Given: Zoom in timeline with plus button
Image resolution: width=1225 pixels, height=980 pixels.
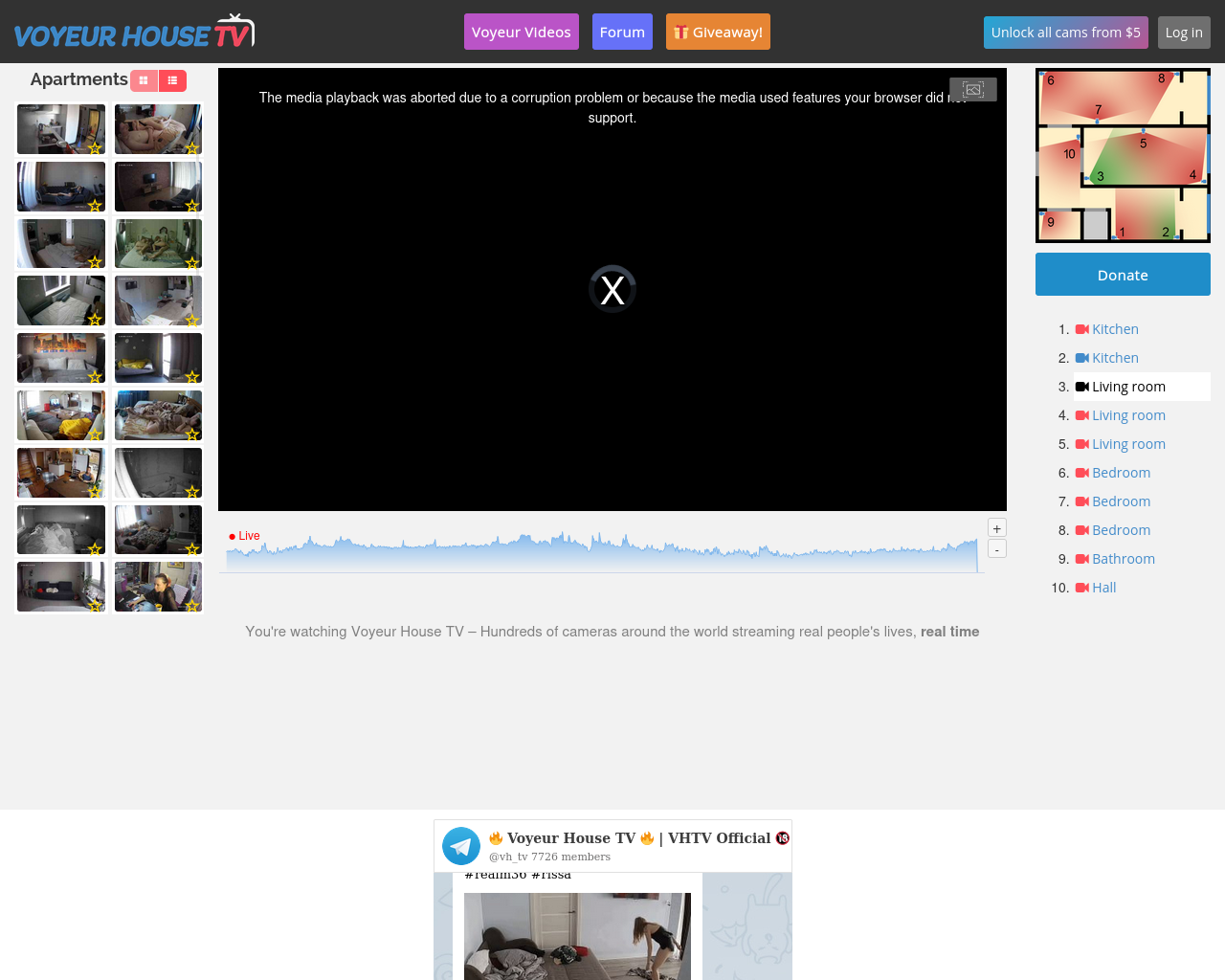Looking at the screenshot, I should click(997, 528).
